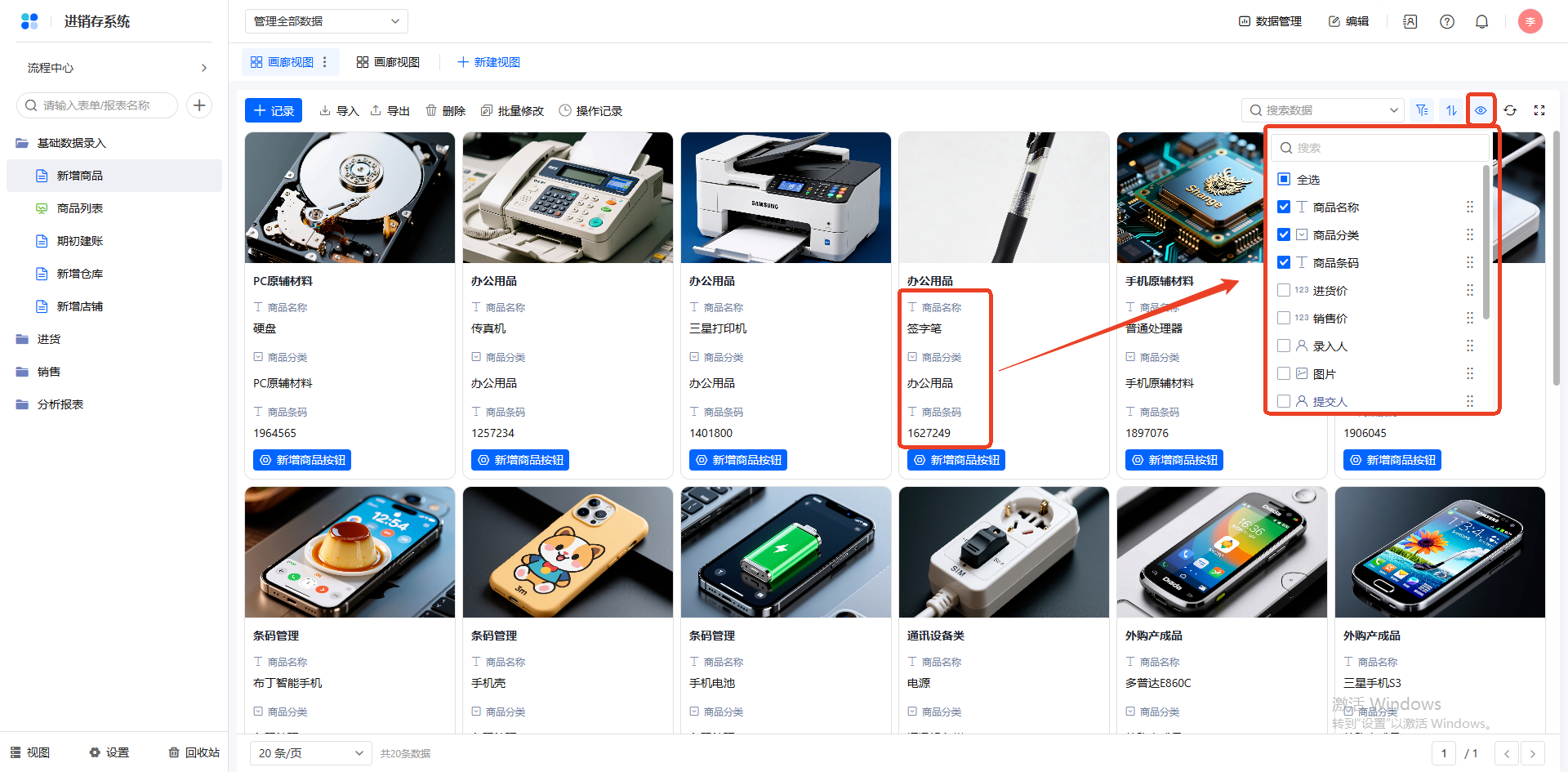The height and width of the screenshot is (772, 1568).
Task: Click the blue 记录 add button
Action: point(274,110)
